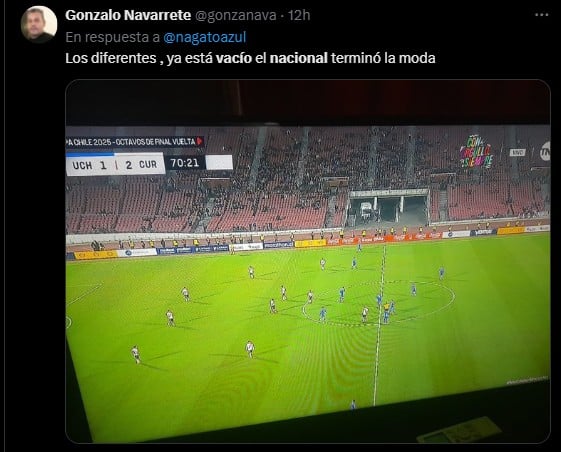
Task: Click the 'En respuesta a' label
Action: pyautogui.click(x=112, y=37)
